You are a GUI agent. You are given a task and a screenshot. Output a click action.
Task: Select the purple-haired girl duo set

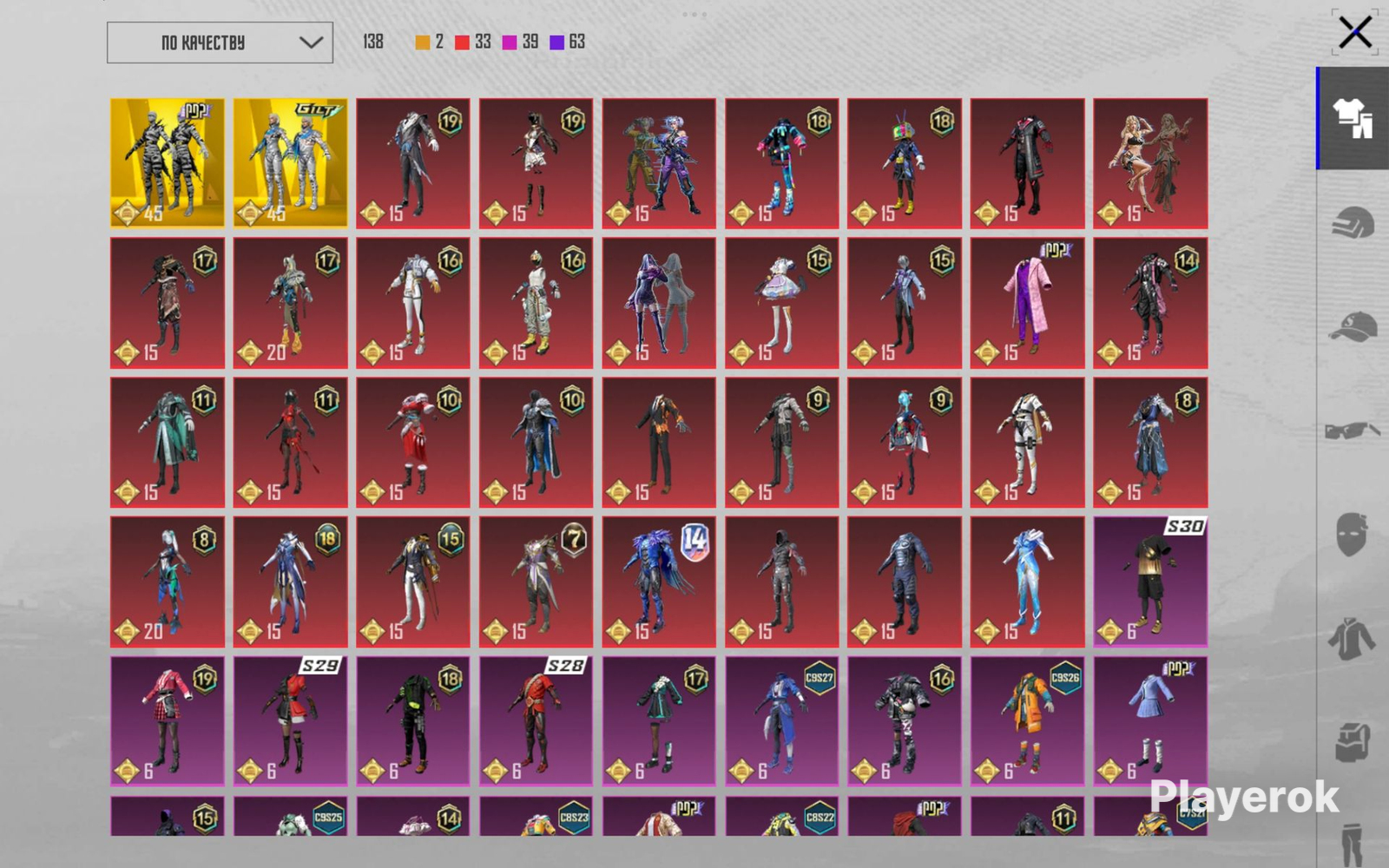[659, 303]
